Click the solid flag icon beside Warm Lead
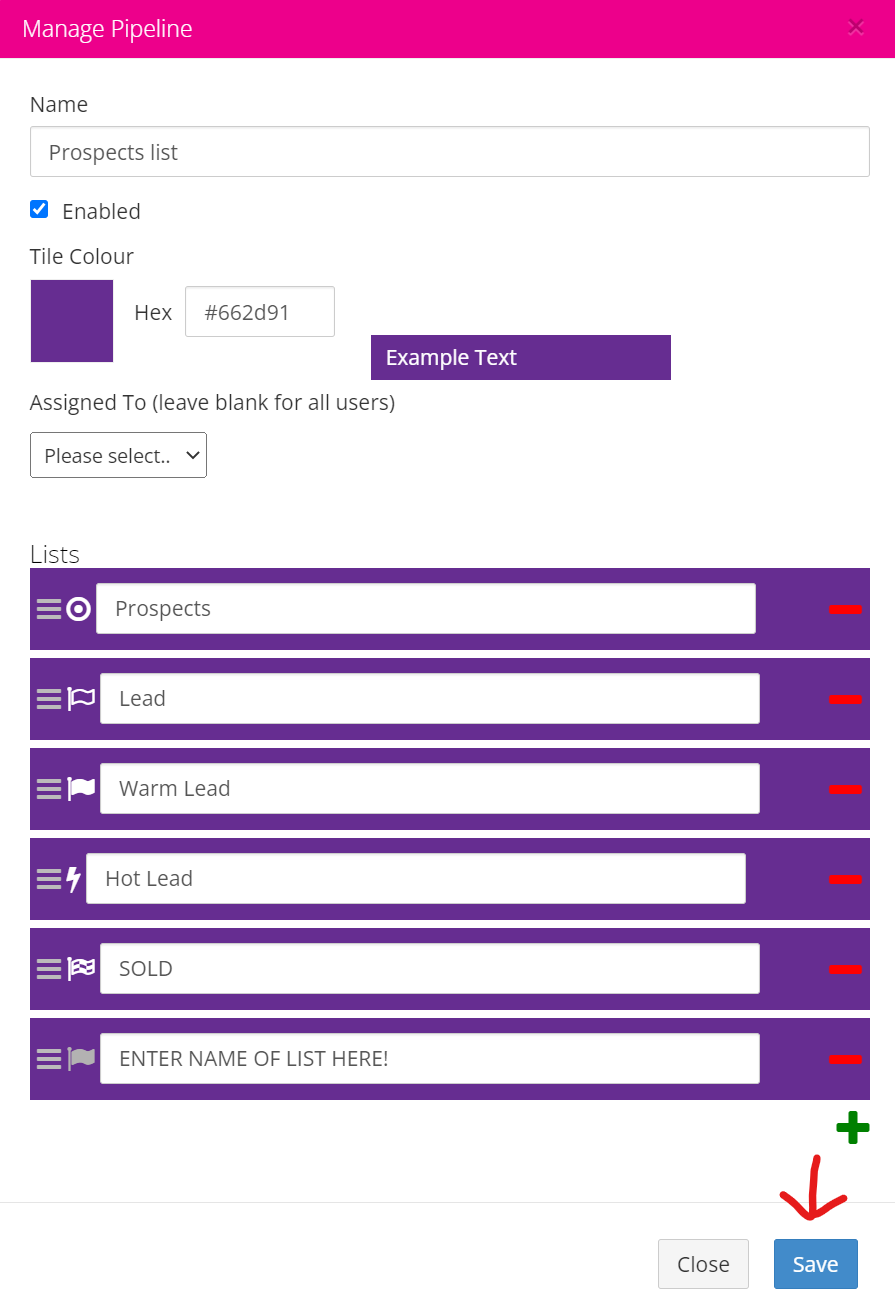Screen dimensions: 895x1312 [81, 789]
